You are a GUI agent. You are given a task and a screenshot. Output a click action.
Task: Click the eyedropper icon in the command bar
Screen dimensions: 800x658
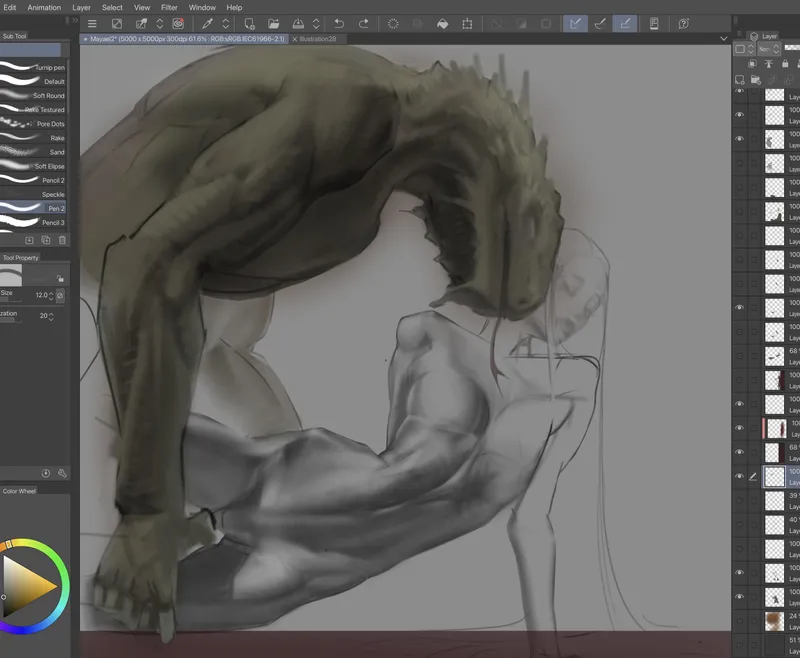click(207, 23)
